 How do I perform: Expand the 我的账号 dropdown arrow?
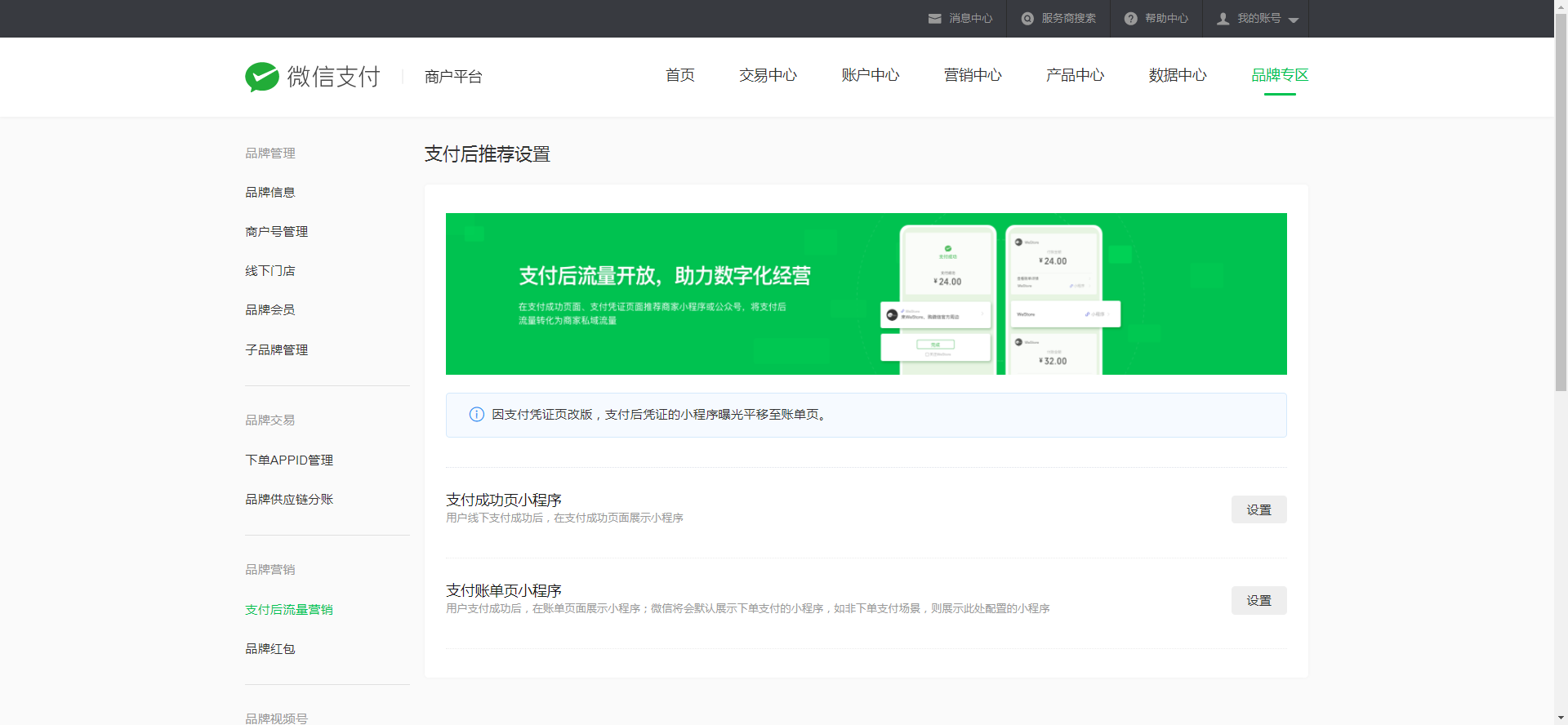pyautogui.click(x=1294, y=20)
